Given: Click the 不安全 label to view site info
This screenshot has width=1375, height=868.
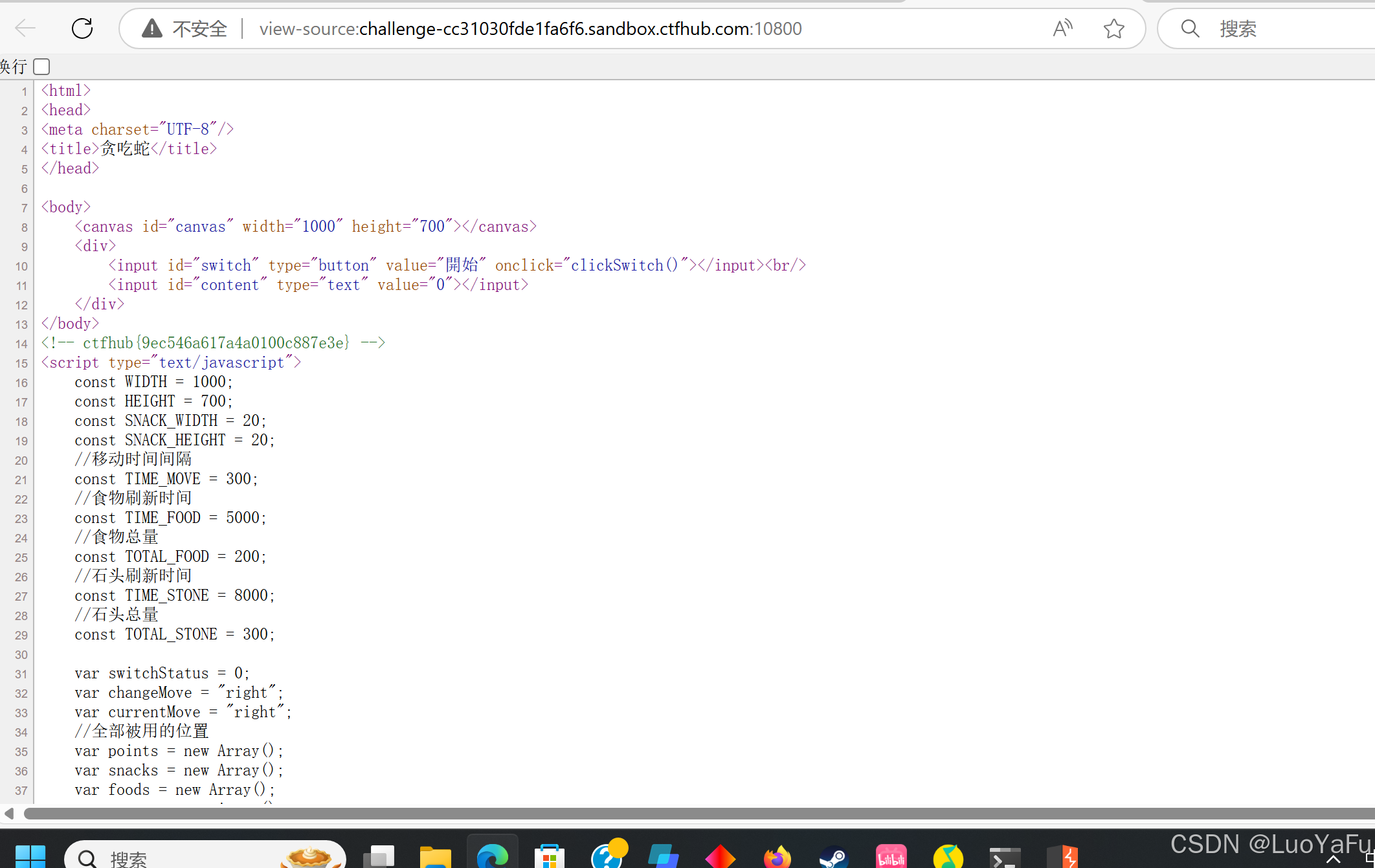Looking at the screenshot, I should [198, 28].
